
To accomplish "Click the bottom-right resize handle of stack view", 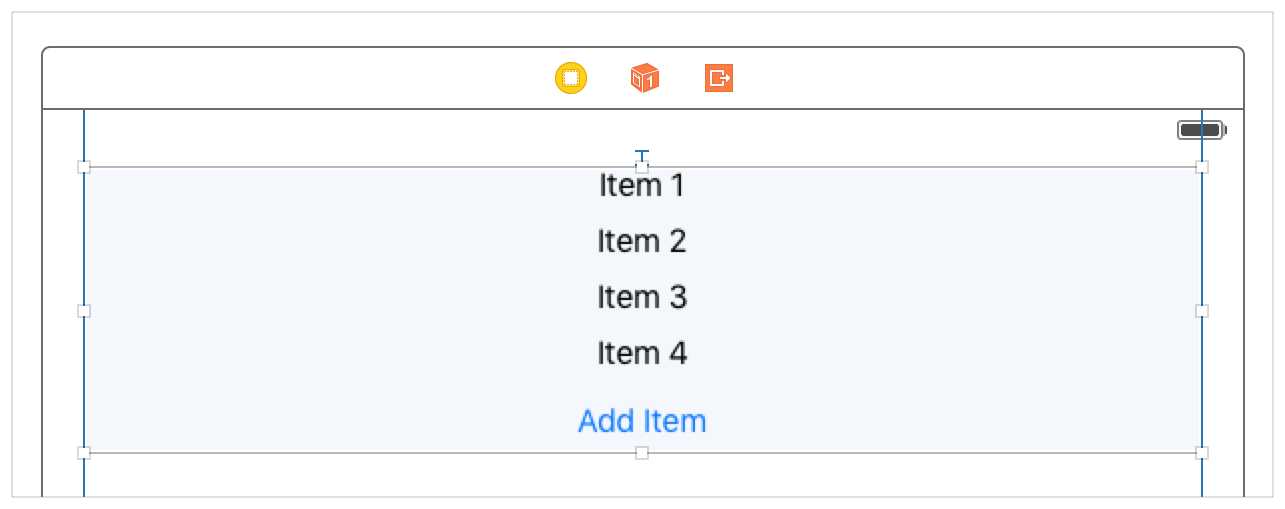I will (x=1202, y=453).
